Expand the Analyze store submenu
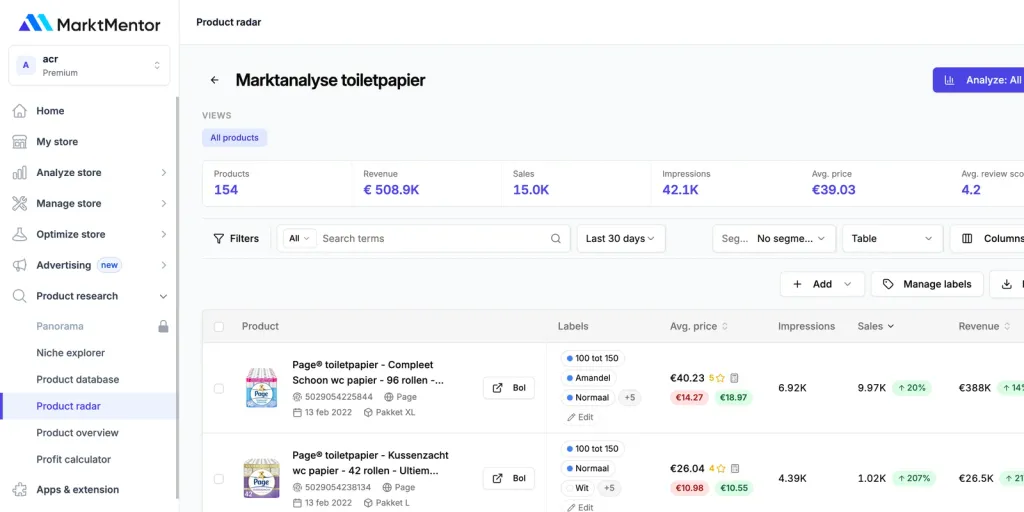 [163, 172]
